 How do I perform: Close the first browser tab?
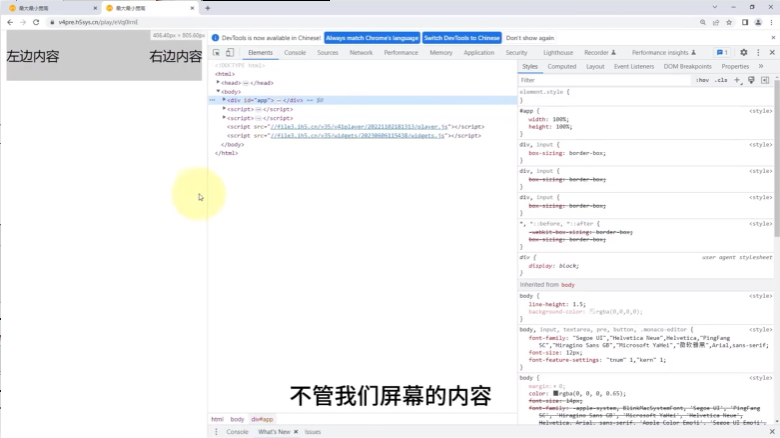tap(95, 8)
